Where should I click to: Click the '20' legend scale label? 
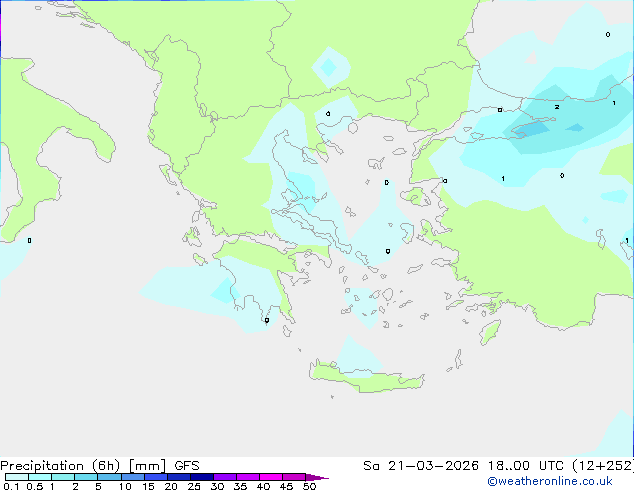tap(171, 486)
